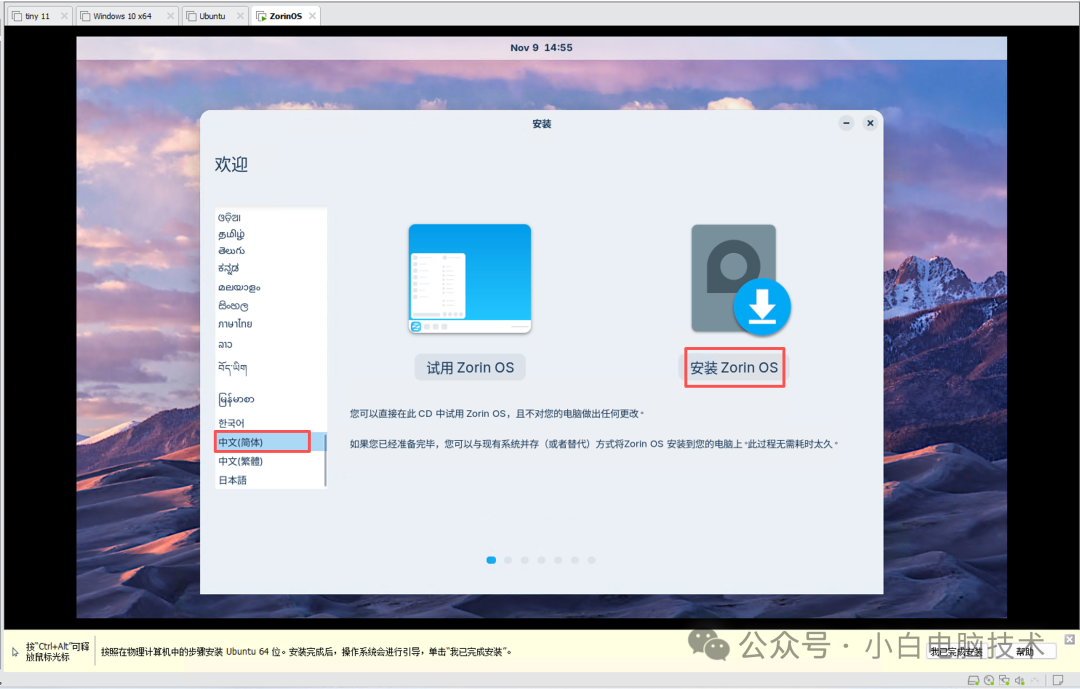1080x689 pixels.
Task: Click the 我已完成安装 button
Action: 957,651
